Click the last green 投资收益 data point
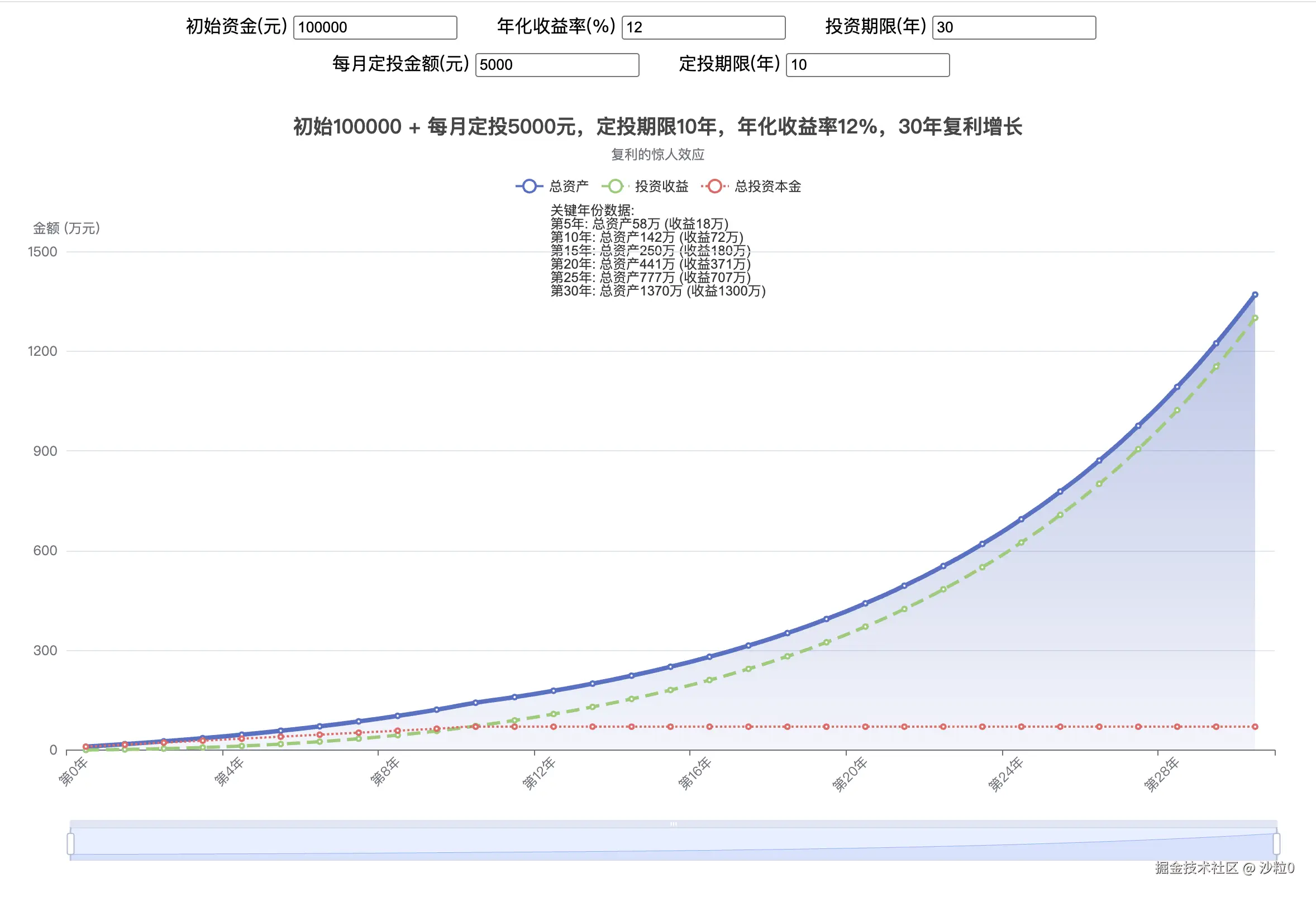 click(x=1255, y=318)
